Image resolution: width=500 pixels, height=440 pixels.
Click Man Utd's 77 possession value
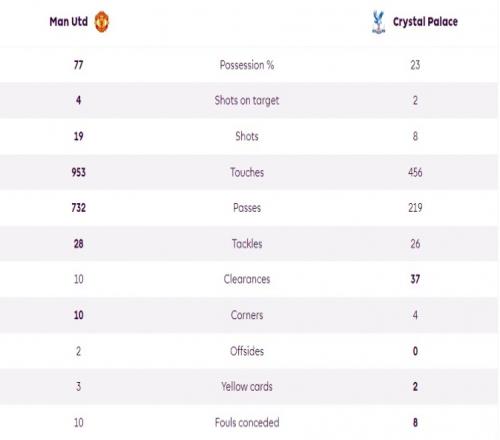(78, 65)
